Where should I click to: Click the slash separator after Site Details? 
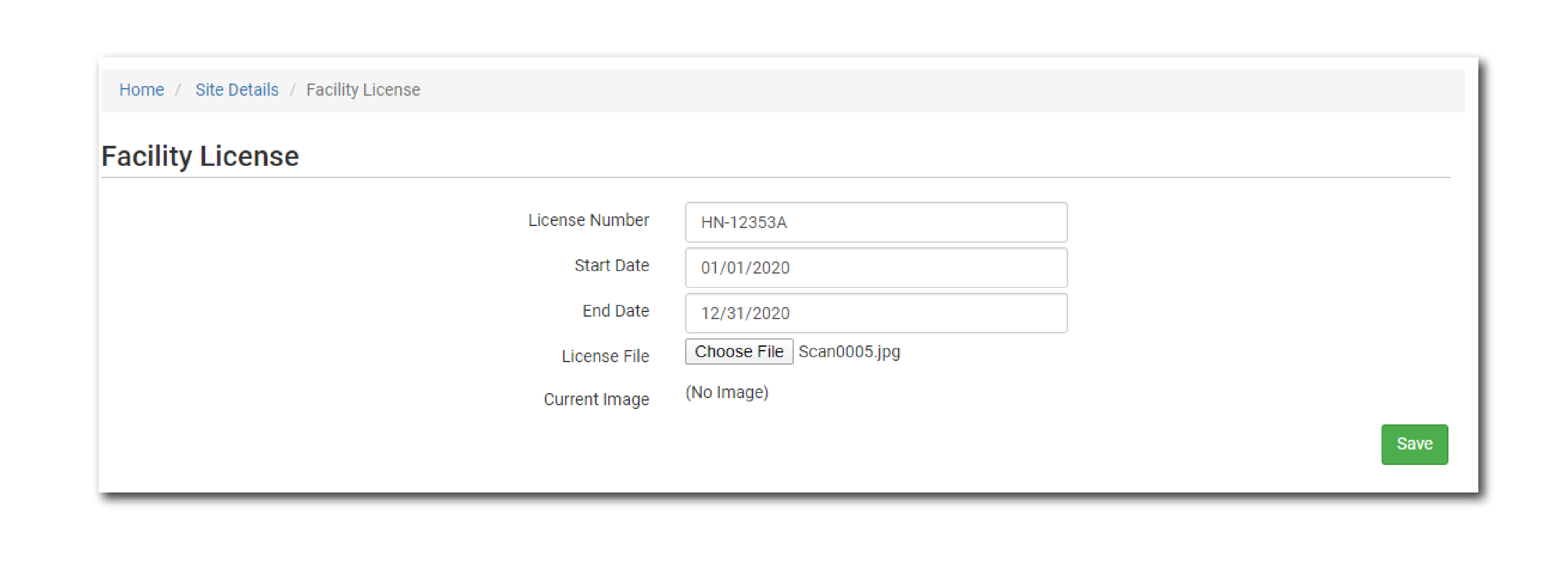click(293, 91)
